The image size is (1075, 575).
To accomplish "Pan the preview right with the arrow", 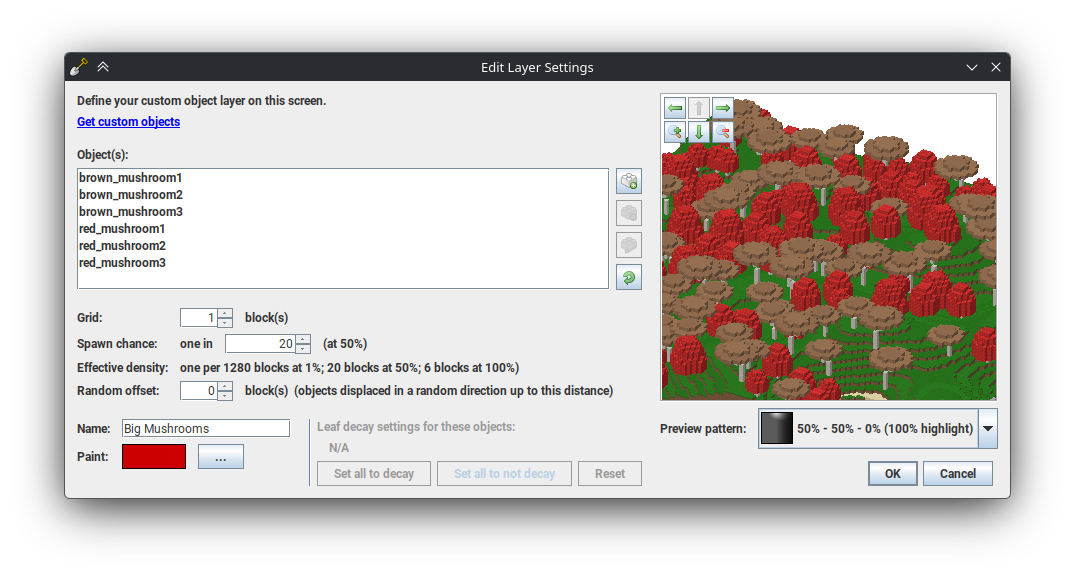I will click(722, 108).
